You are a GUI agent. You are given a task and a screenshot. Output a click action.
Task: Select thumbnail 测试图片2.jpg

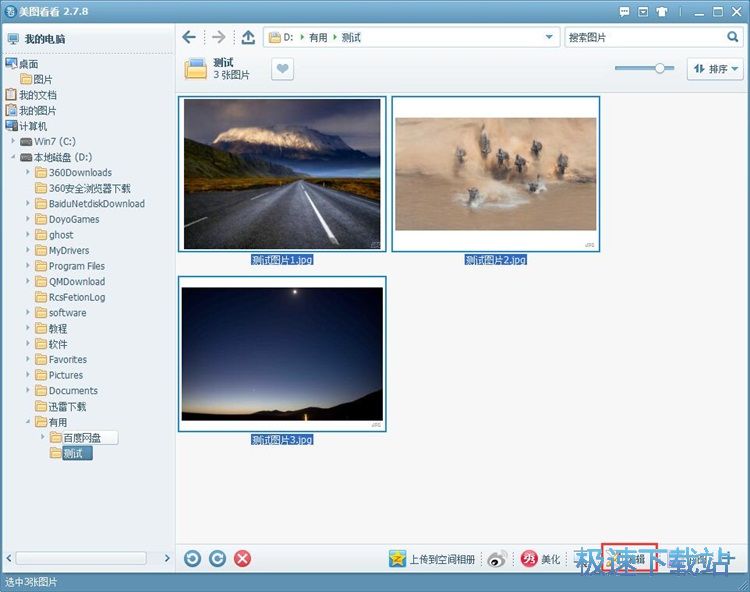tap(495, 174)
